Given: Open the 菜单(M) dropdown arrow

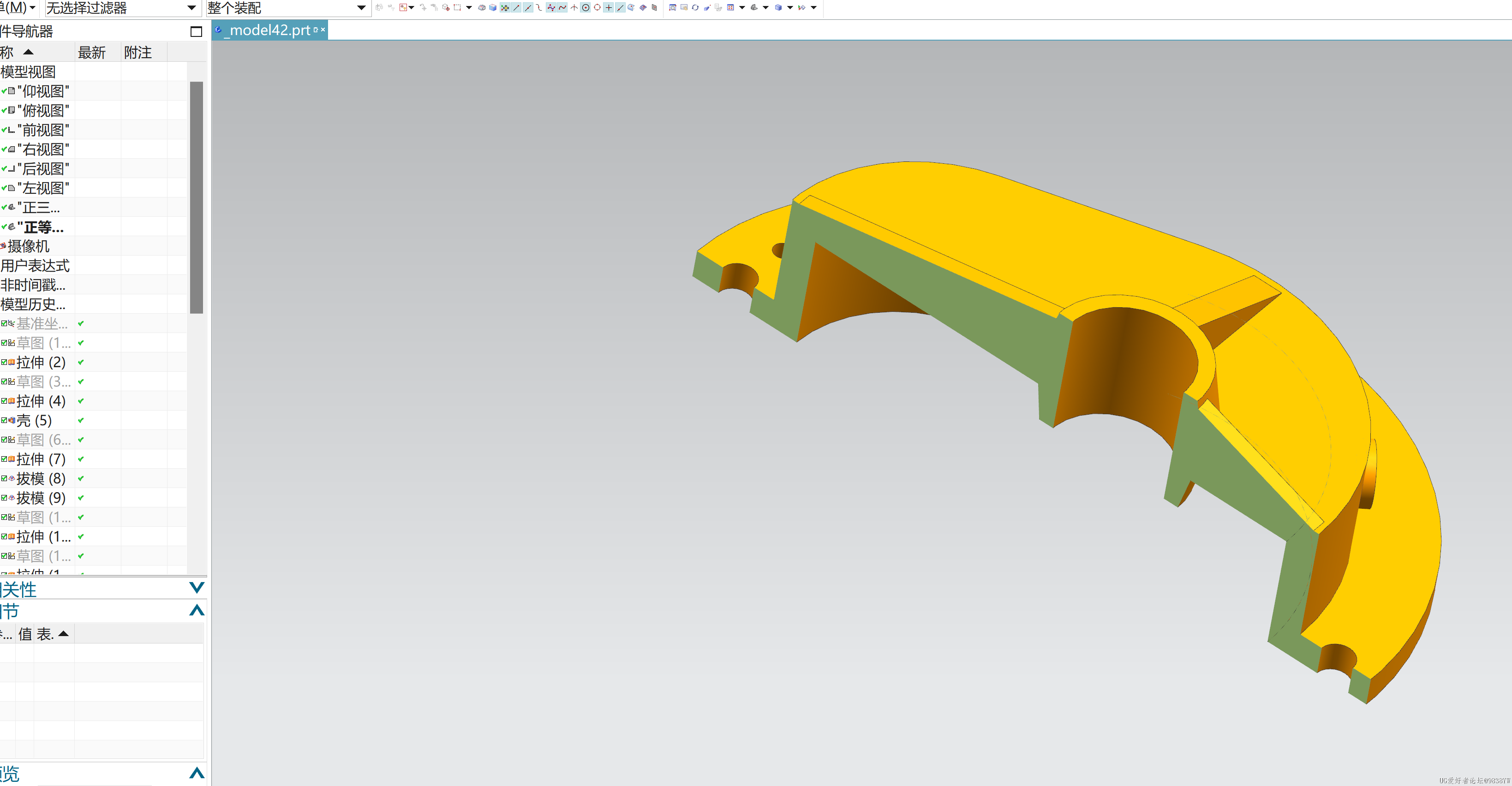Looking at the screenshot, I should tap(32, 8).
